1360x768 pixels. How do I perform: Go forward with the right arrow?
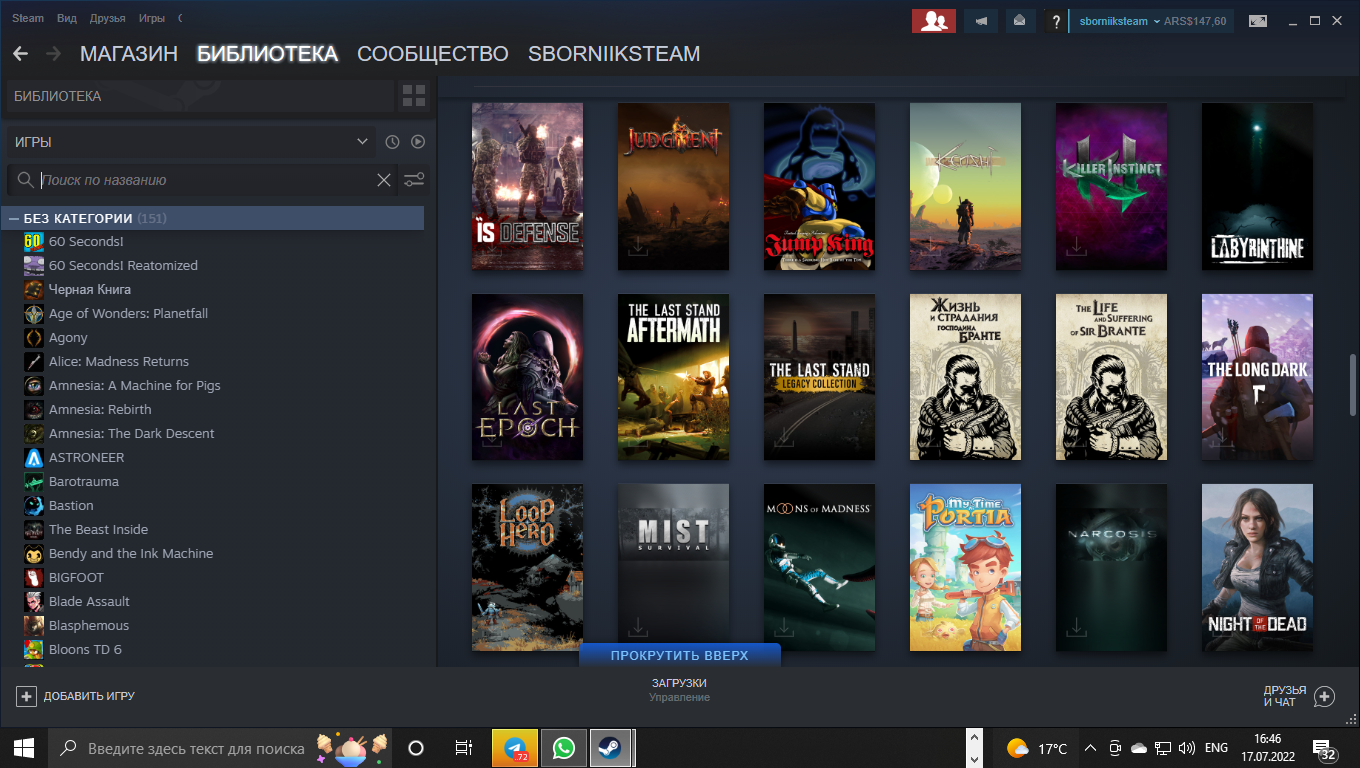(x=53, y=54)
